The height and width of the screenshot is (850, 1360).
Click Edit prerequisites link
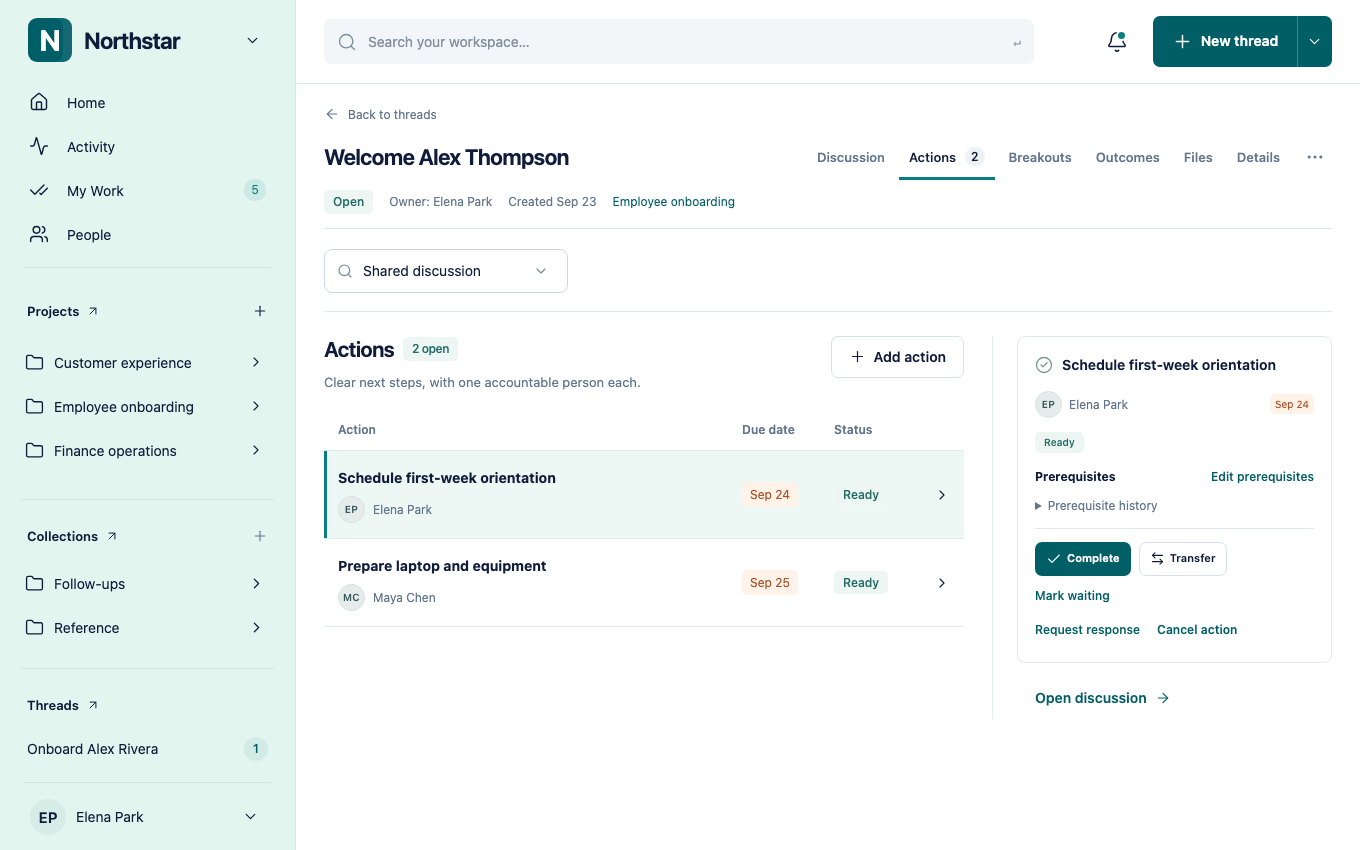click(1262, 477)
